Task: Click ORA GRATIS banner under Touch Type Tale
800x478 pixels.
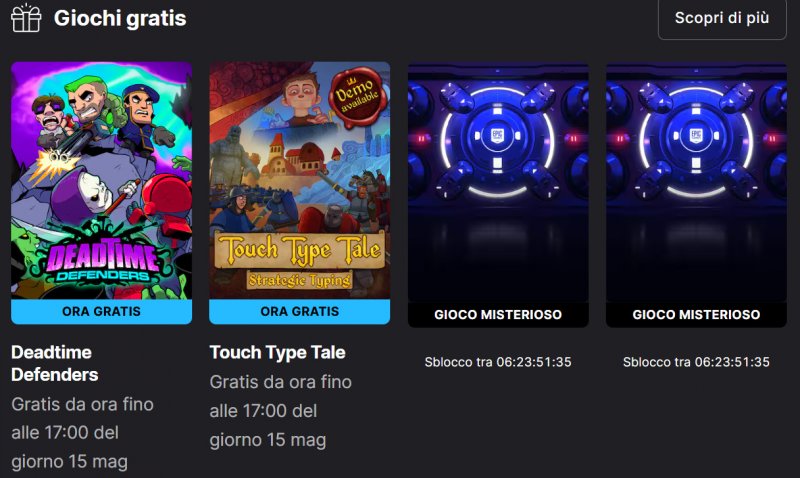Action: [299, 312]
